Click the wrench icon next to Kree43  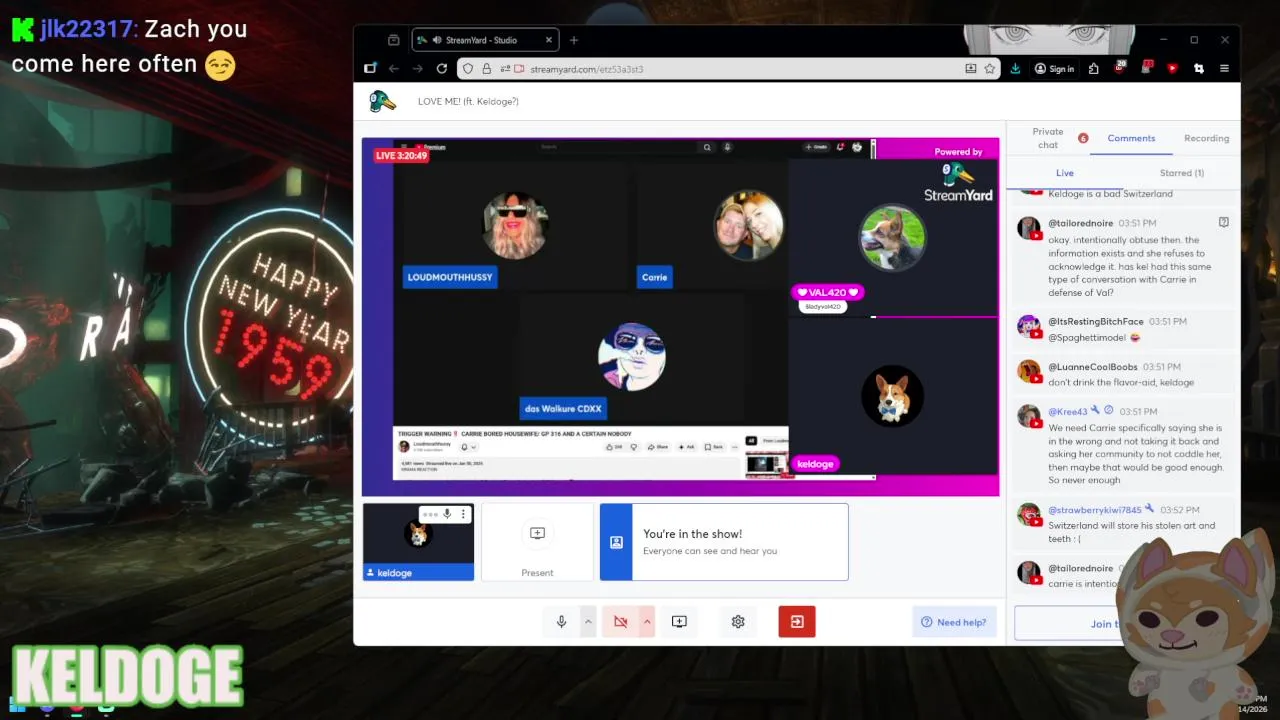[1096, 410]
